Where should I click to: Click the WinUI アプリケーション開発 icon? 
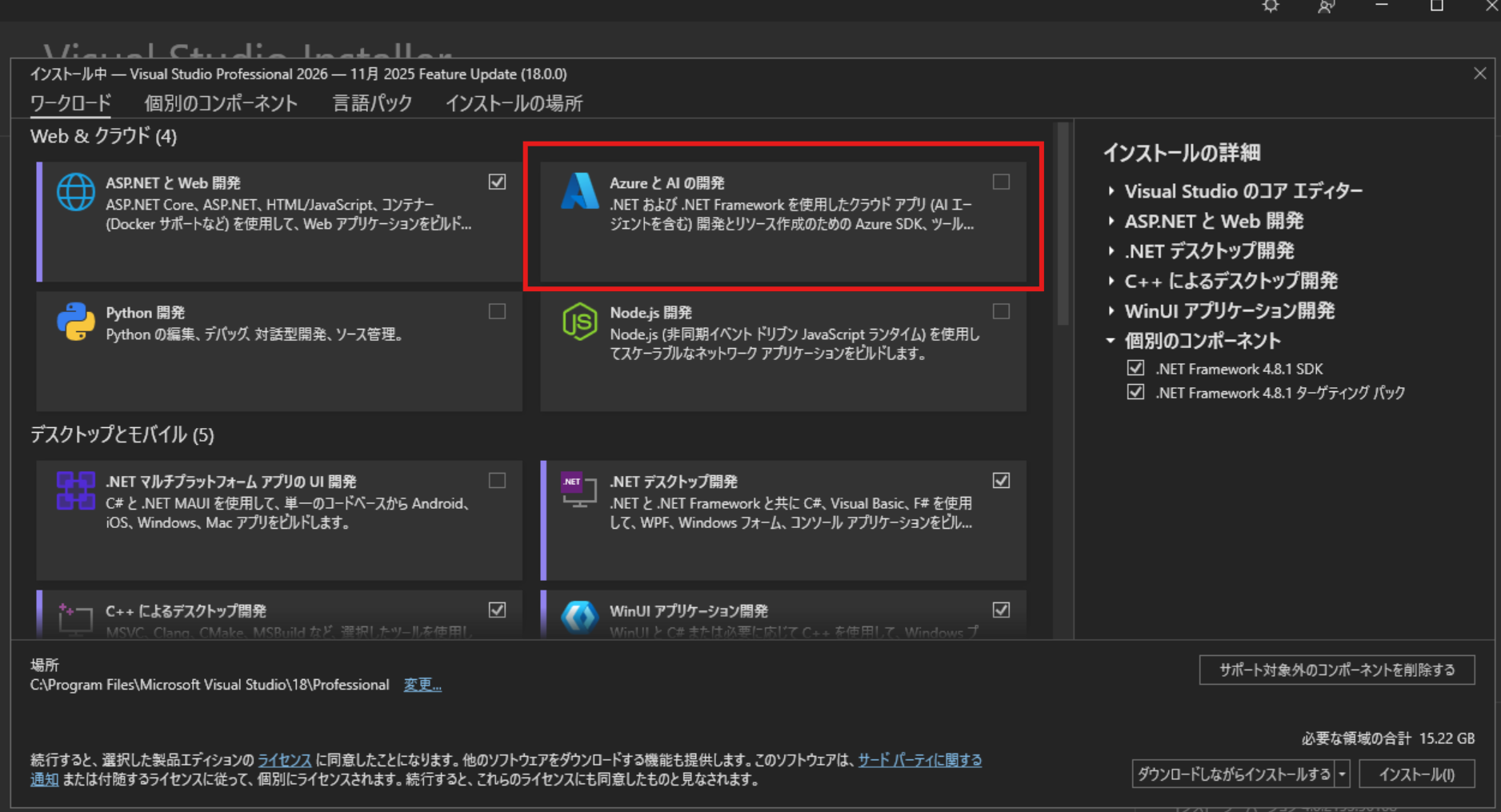(580, 618)
